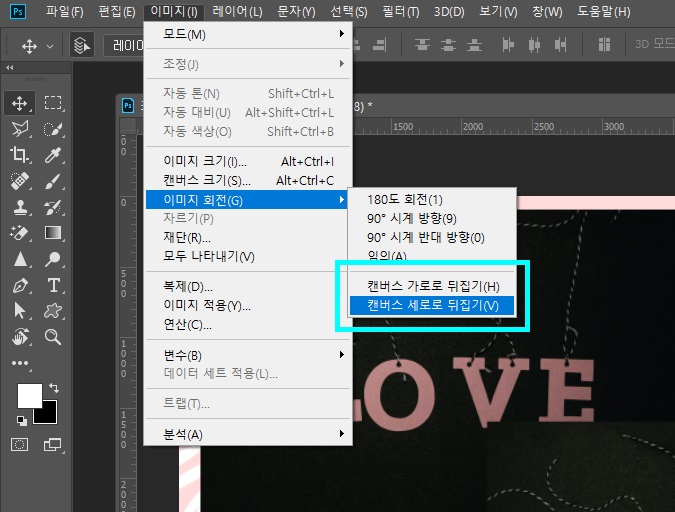
Task: Select the Hand tool
Action: point(19,337)
